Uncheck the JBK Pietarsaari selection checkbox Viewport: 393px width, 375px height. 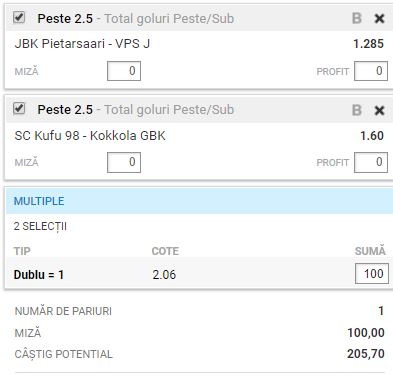pyautogui.click(x=19, y=17)
